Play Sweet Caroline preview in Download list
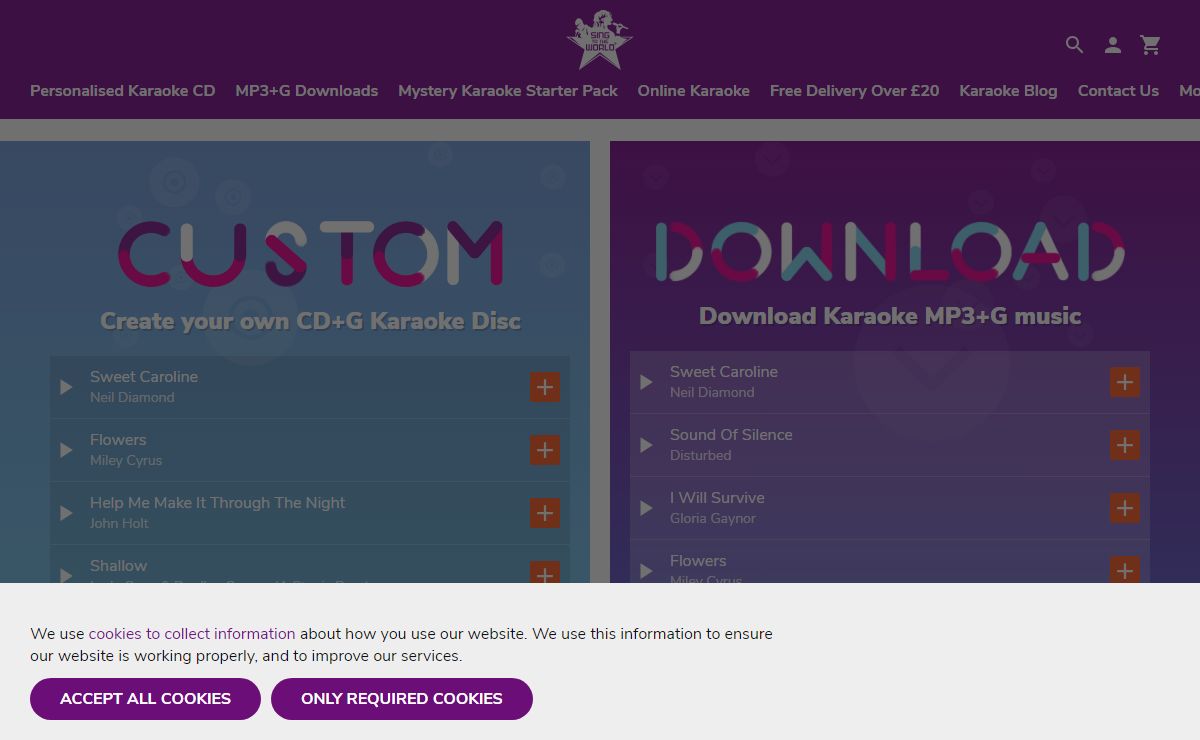1200x740 pixels. coord(646,382)
